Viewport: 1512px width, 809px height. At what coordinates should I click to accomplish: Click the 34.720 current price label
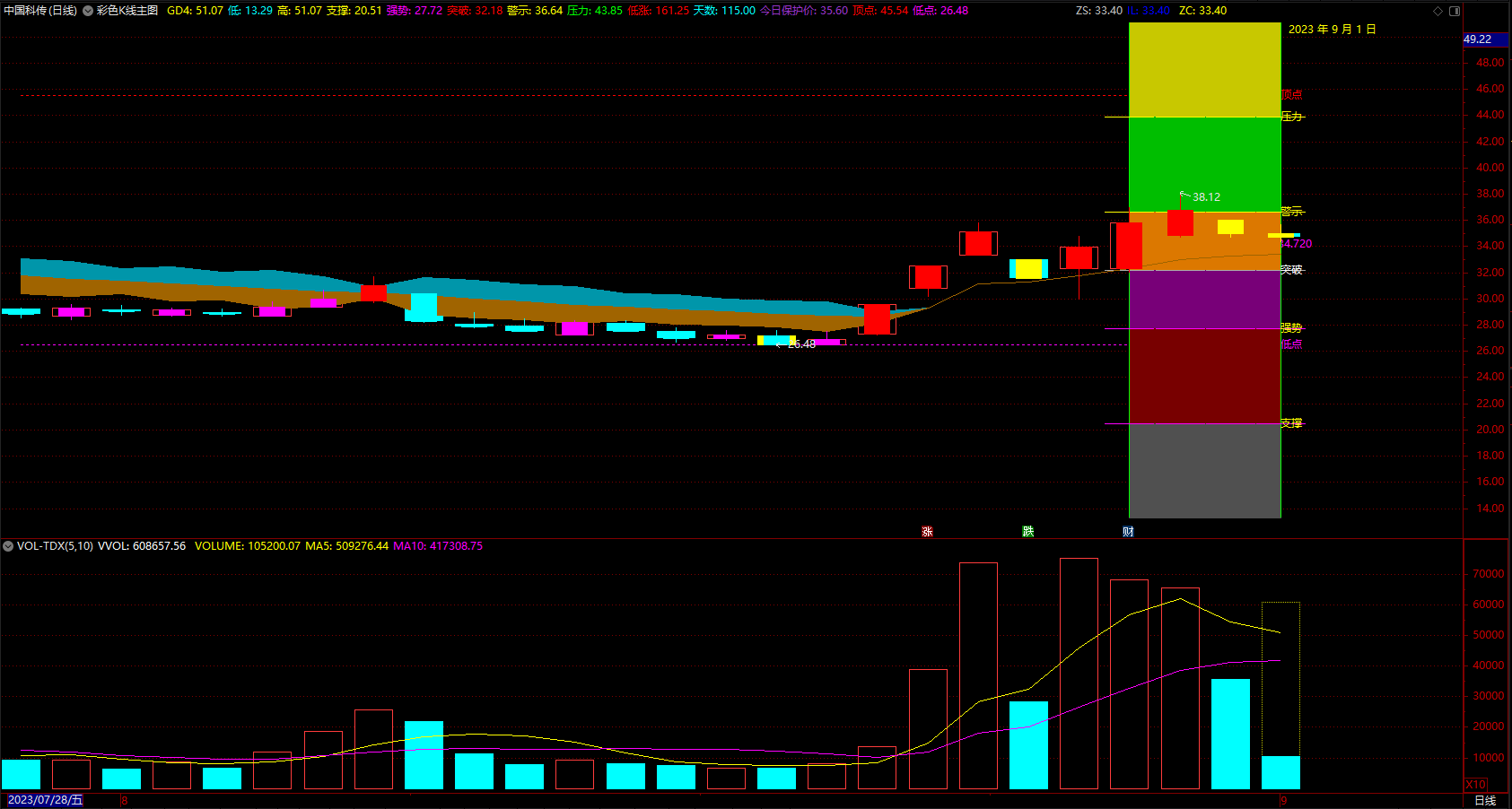coord(1296,244)
